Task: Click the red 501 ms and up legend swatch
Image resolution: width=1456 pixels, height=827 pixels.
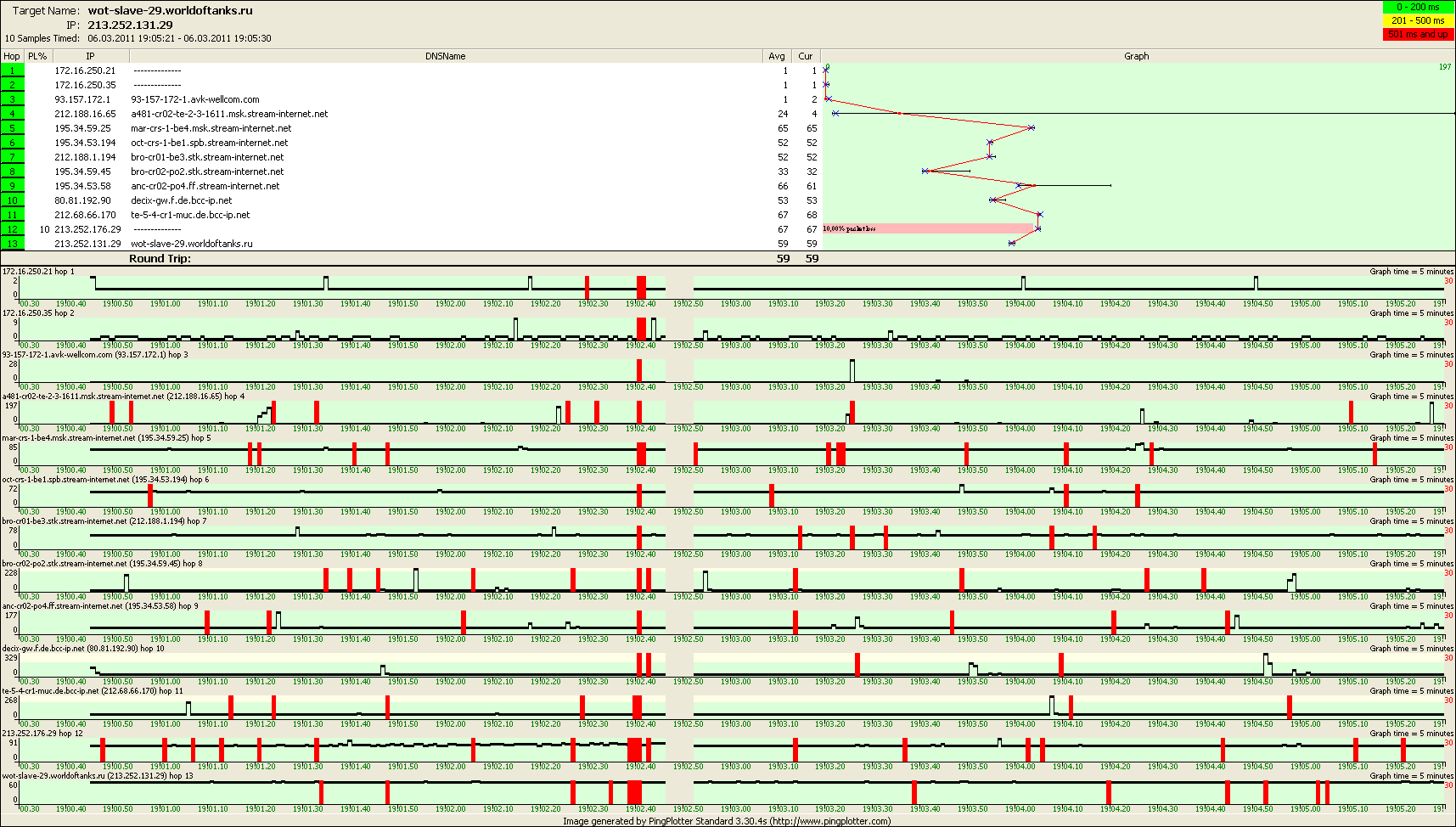Action: [1418, 34]
